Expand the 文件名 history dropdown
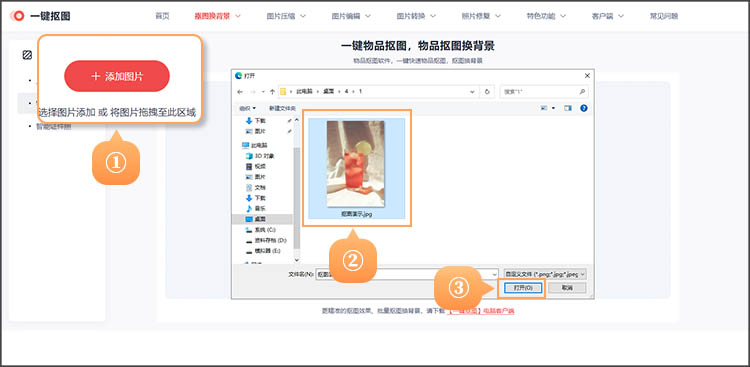Image resolution: width=750 pixels, height=367 pixels. (x=494, y=275)
